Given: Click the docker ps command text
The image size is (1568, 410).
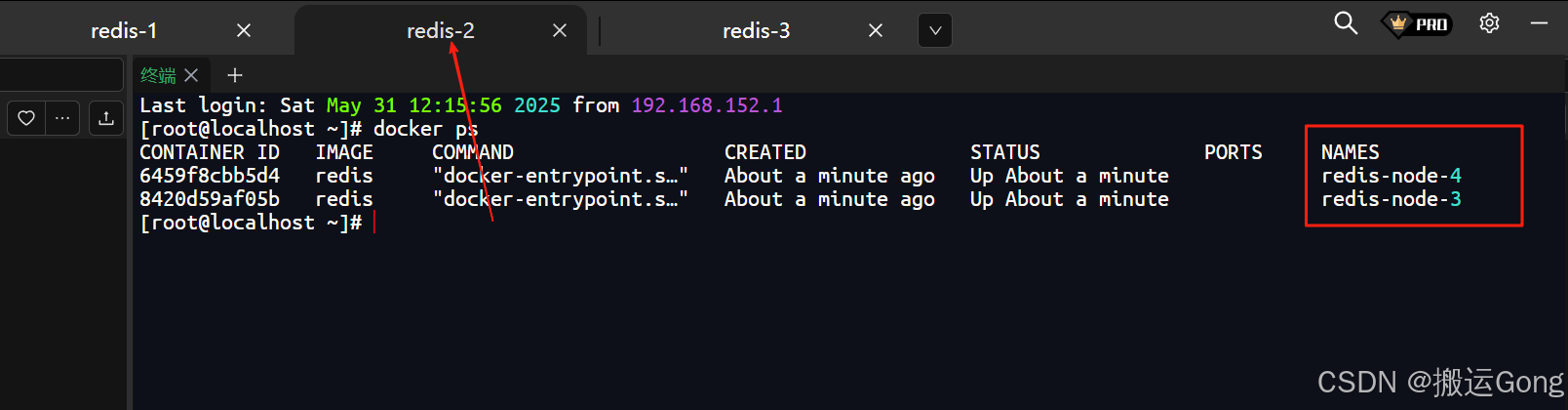Looking at the screenshot, I should coord(426,129).
